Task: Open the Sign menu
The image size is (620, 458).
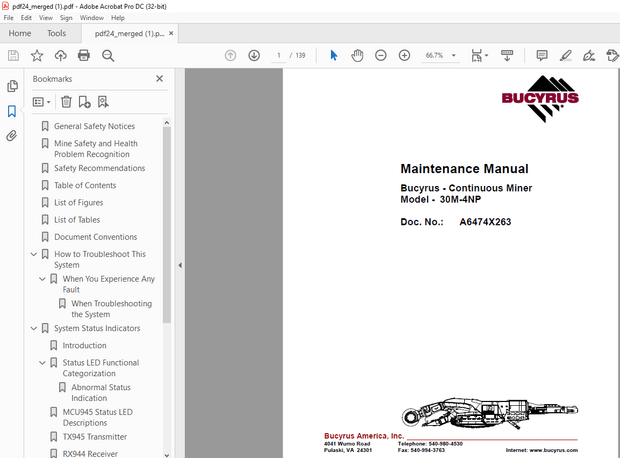Action: tap(66, 18)
